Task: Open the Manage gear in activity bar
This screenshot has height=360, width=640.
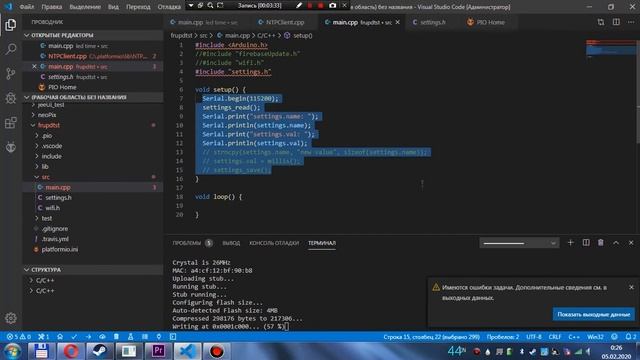Action: 11,318
